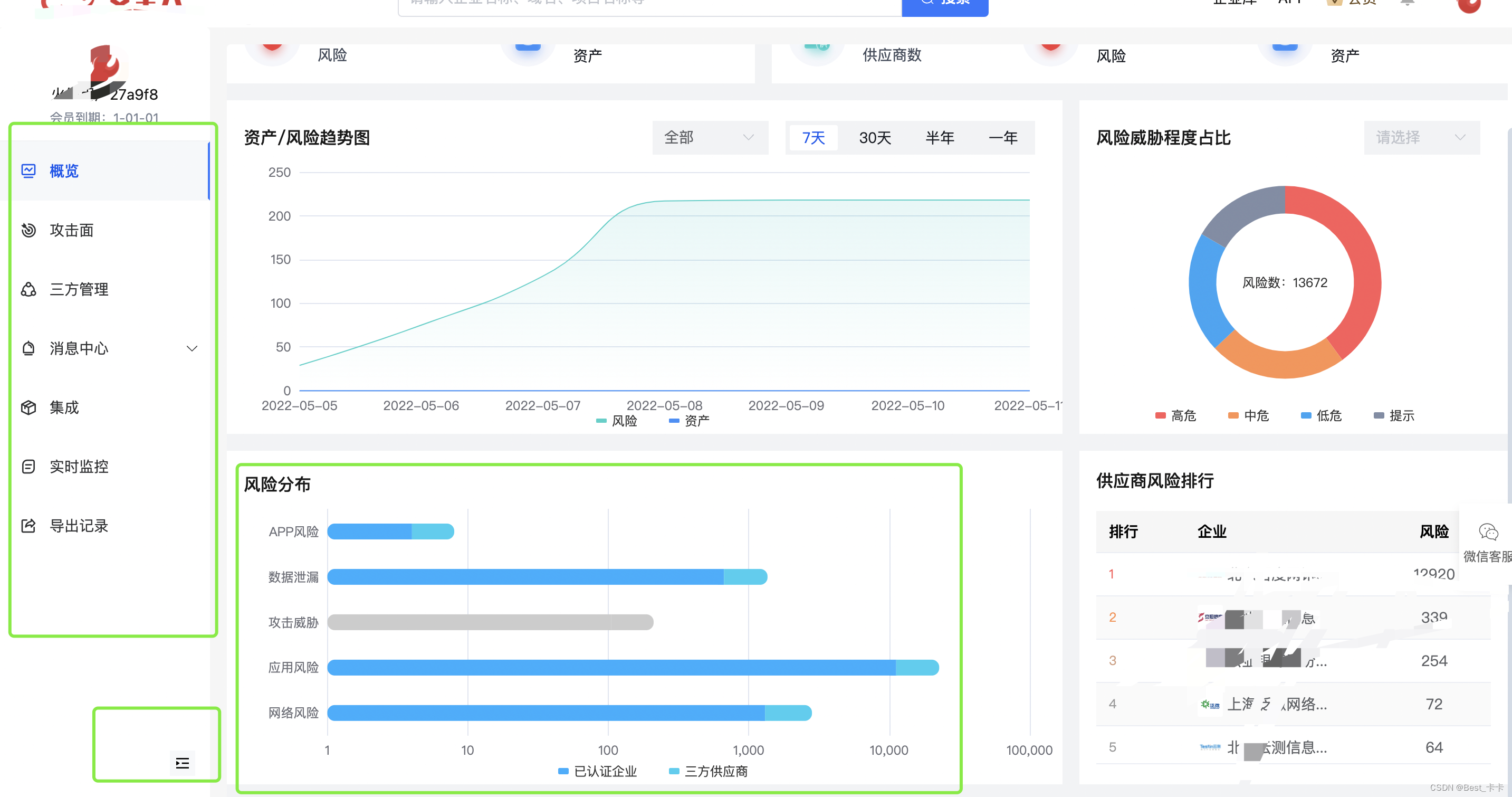Screen dimensions: 1512x797
Task: Click risk value 254 in rank 3 row
Action: pyautogui.click(x=1434, y=661)
